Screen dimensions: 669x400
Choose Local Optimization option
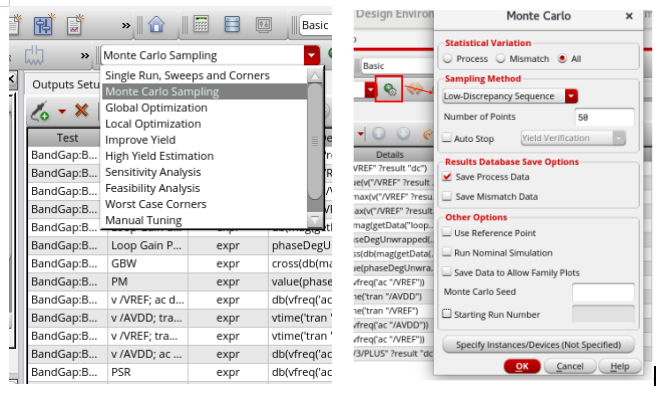[x=204, y=124]
